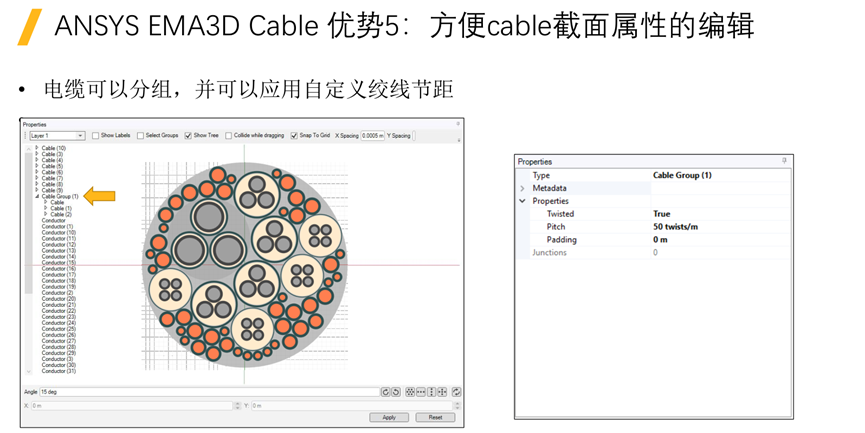Select Cable Group (1) in the tree
This screenshot has width=865, height=433.
(x=60, y=196)
